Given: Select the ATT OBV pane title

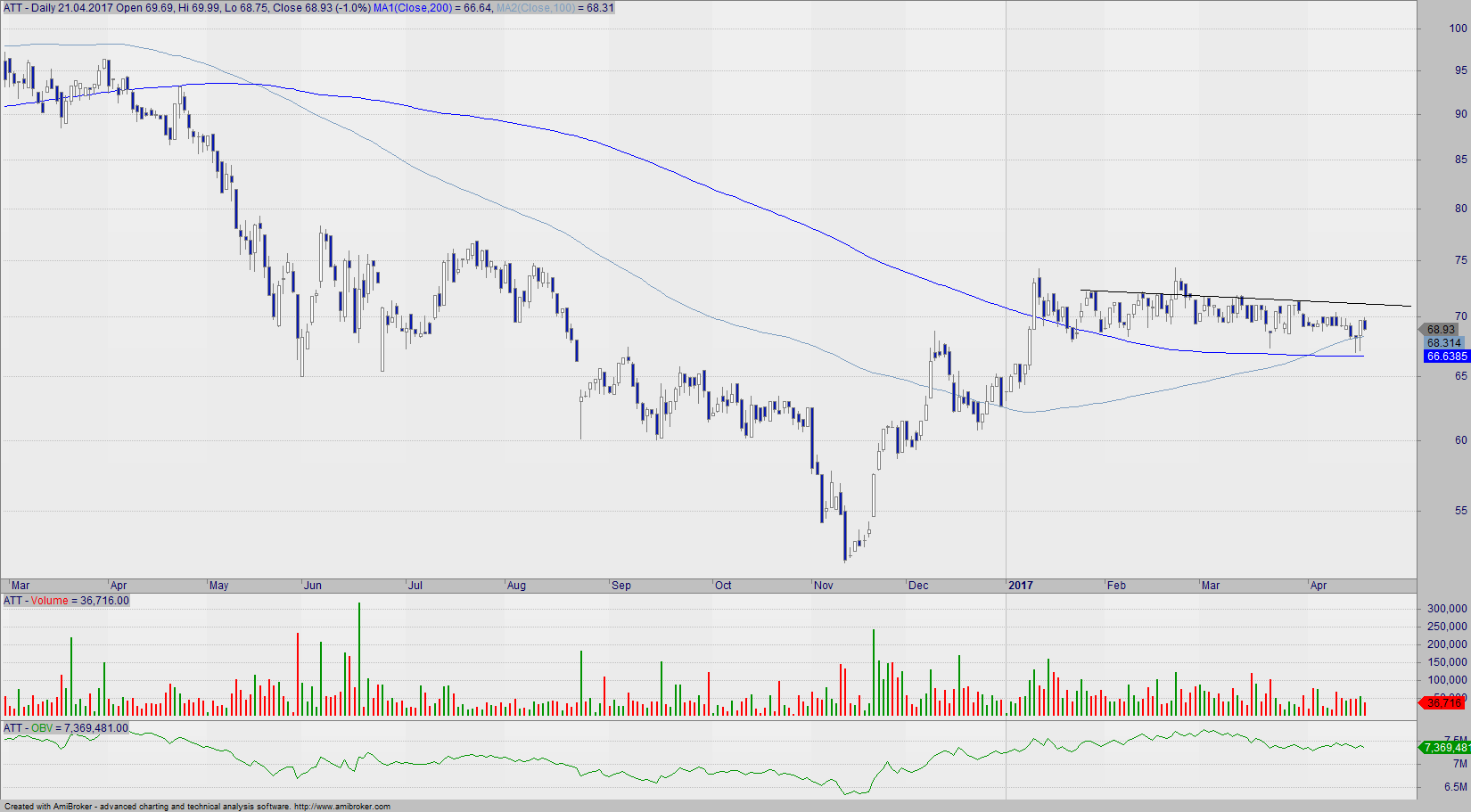Looking at the screenshot, I should tap(66, 728).
